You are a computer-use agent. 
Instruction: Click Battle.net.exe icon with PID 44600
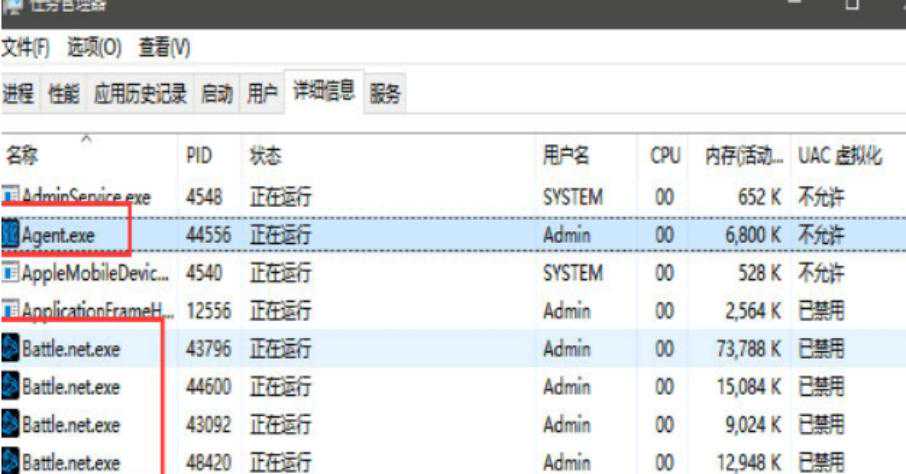click(x=11, y=387)
